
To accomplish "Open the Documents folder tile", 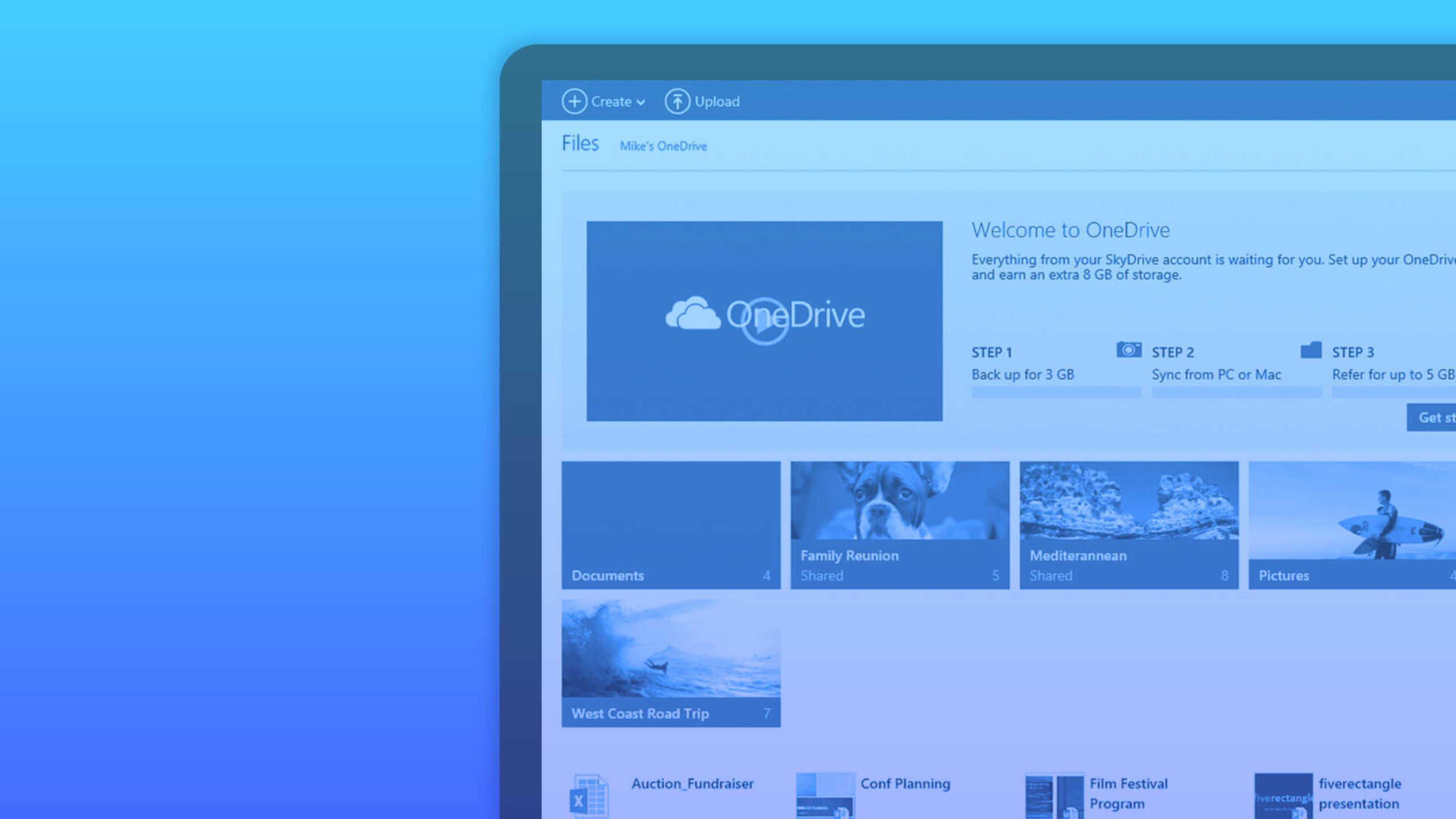I will click(671, 525).
